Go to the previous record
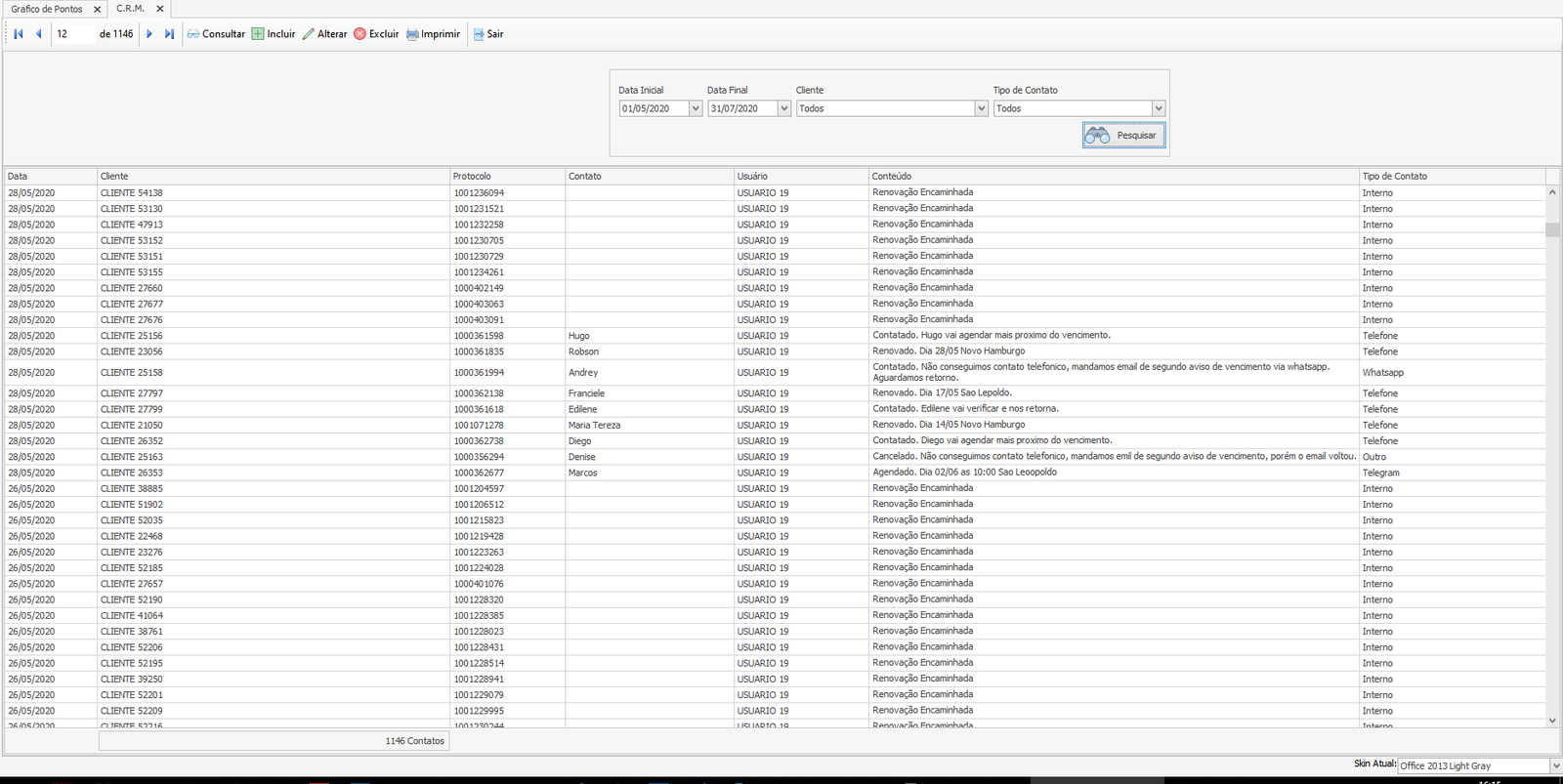This screenshot has width=1563, height=784. click(x=39, y=34)
